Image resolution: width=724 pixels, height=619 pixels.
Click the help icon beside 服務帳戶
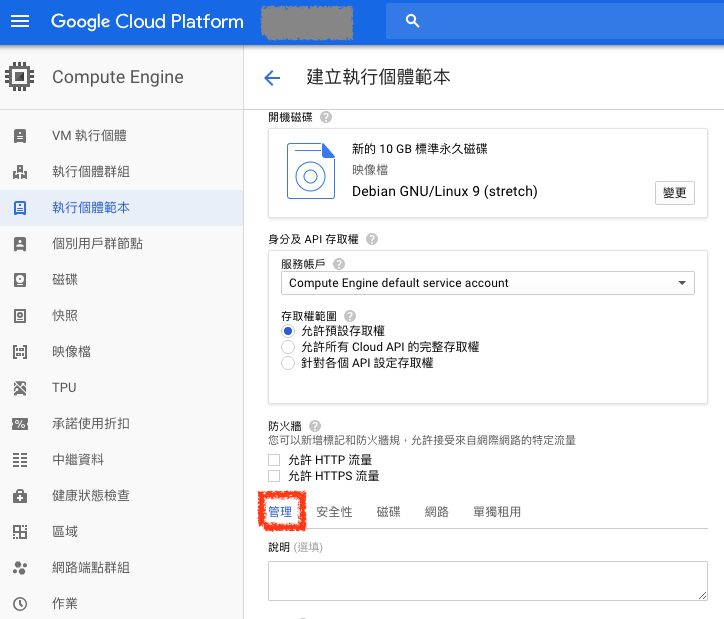pos(338,264)
